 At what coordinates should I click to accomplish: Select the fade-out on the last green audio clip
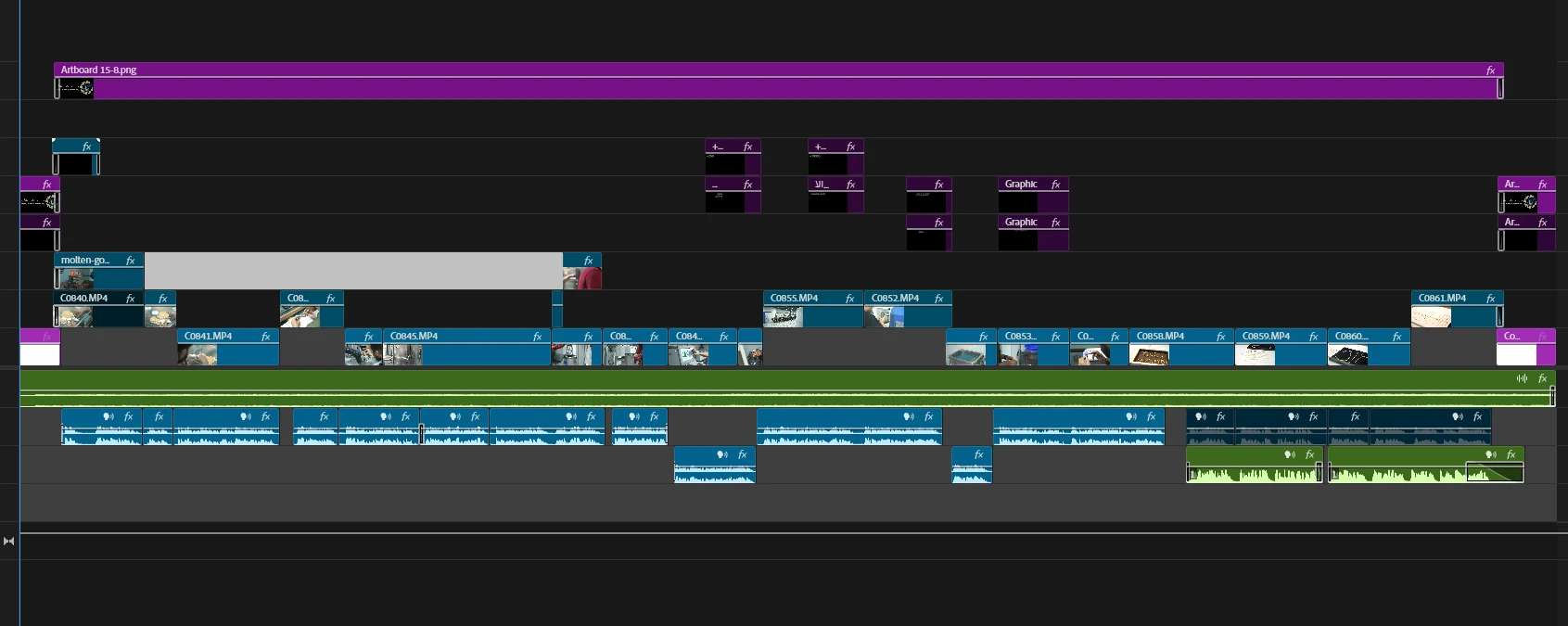click(x=1494, y=472)
